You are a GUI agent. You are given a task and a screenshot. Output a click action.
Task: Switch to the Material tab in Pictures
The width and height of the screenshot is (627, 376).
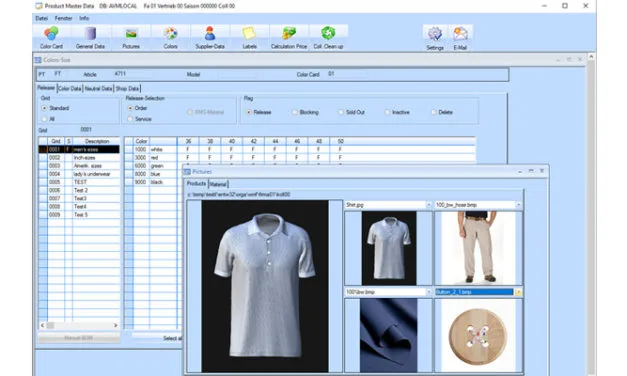[x=218, y=184]
